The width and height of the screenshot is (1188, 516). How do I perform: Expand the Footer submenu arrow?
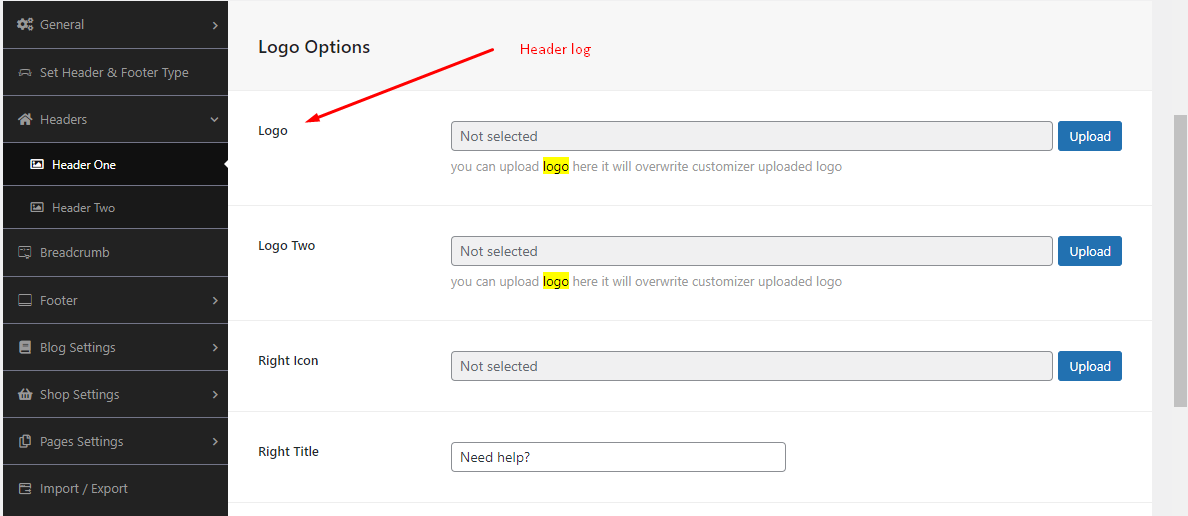coord(215,300)
